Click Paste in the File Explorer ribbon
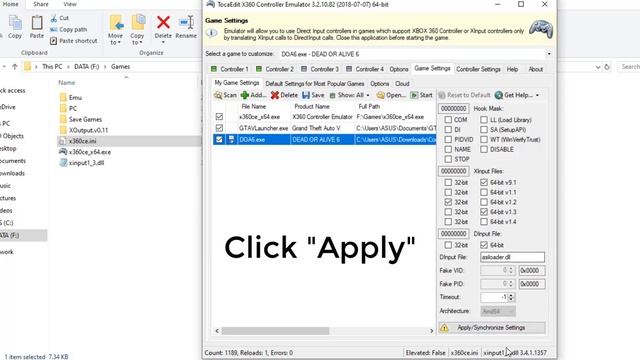 (x=37, y=27)
